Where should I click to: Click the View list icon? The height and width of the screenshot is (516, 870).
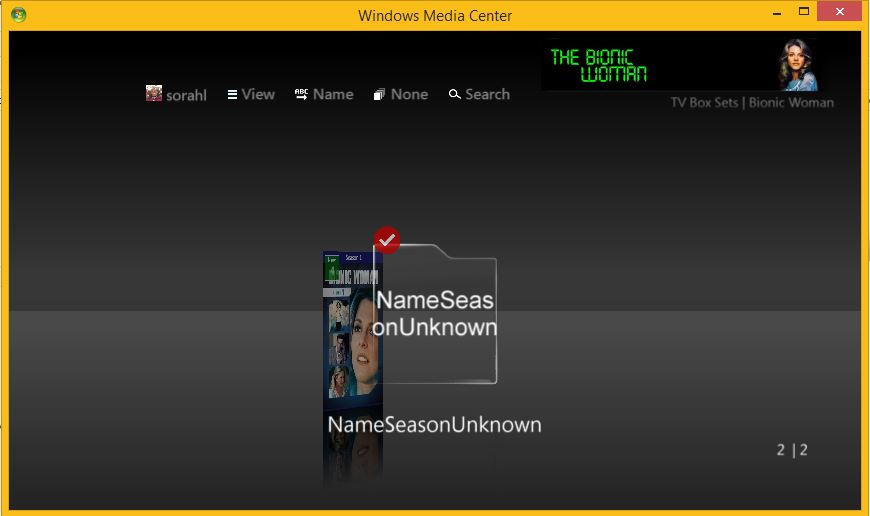[232, 95]
